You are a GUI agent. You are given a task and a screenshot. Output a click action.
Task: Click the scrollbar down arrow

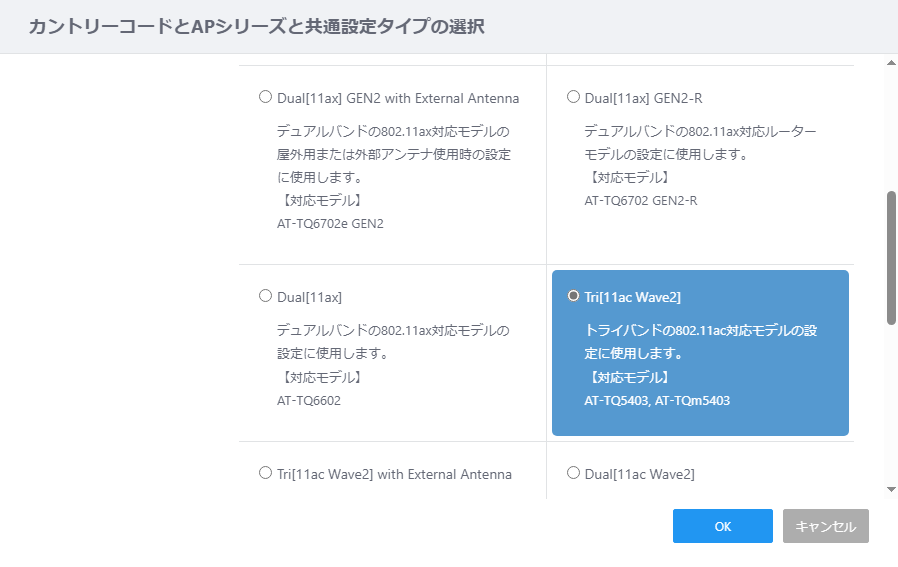pos(891,489)
